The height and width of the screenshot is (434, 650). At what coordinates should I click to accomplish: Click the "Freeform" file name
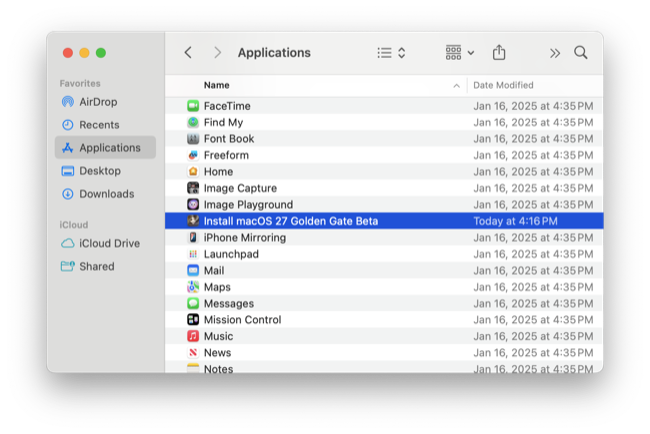[x=226, y=155]
